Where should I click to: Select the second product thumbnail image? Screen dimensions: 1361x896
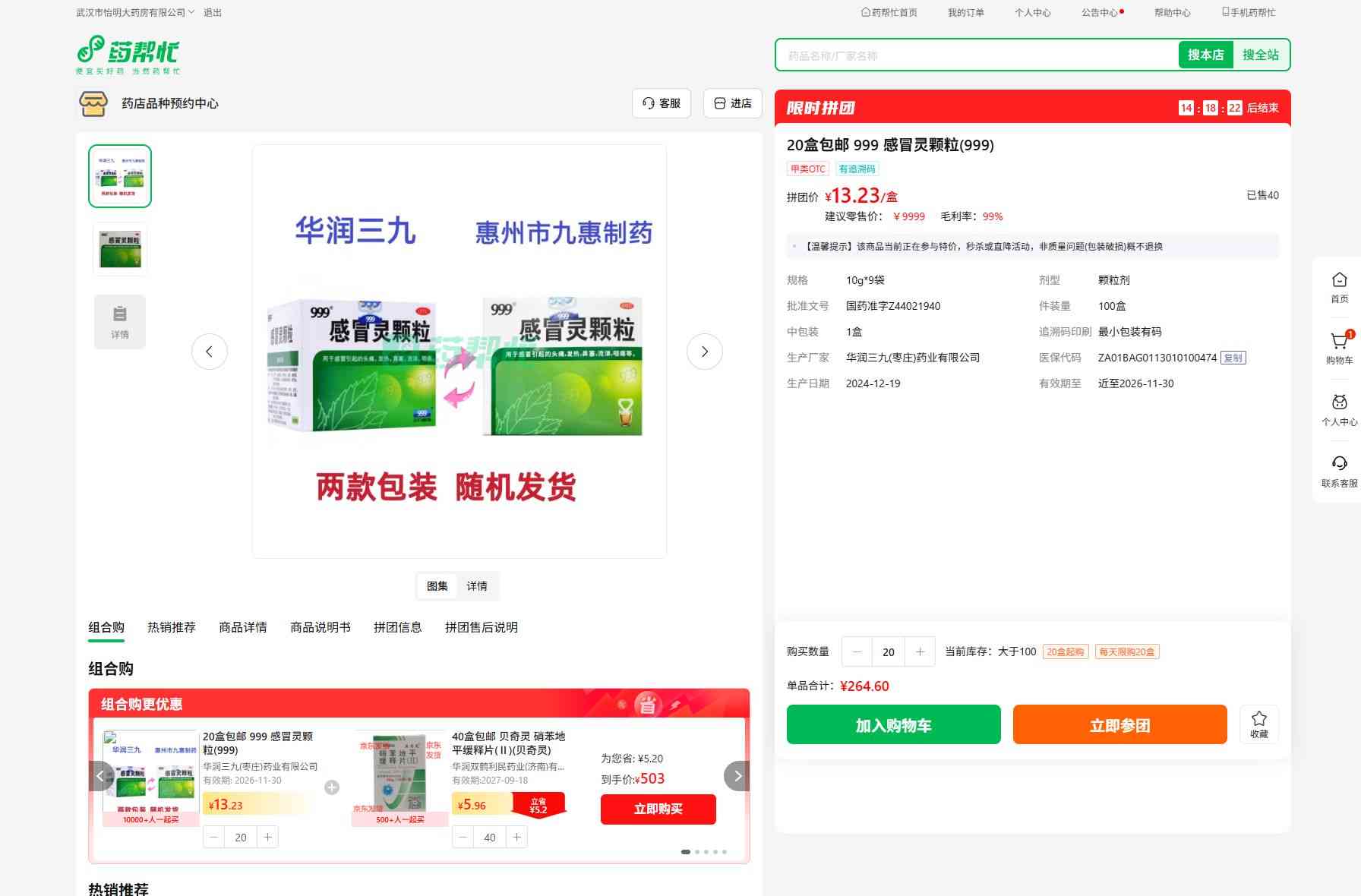click(120, 249)
